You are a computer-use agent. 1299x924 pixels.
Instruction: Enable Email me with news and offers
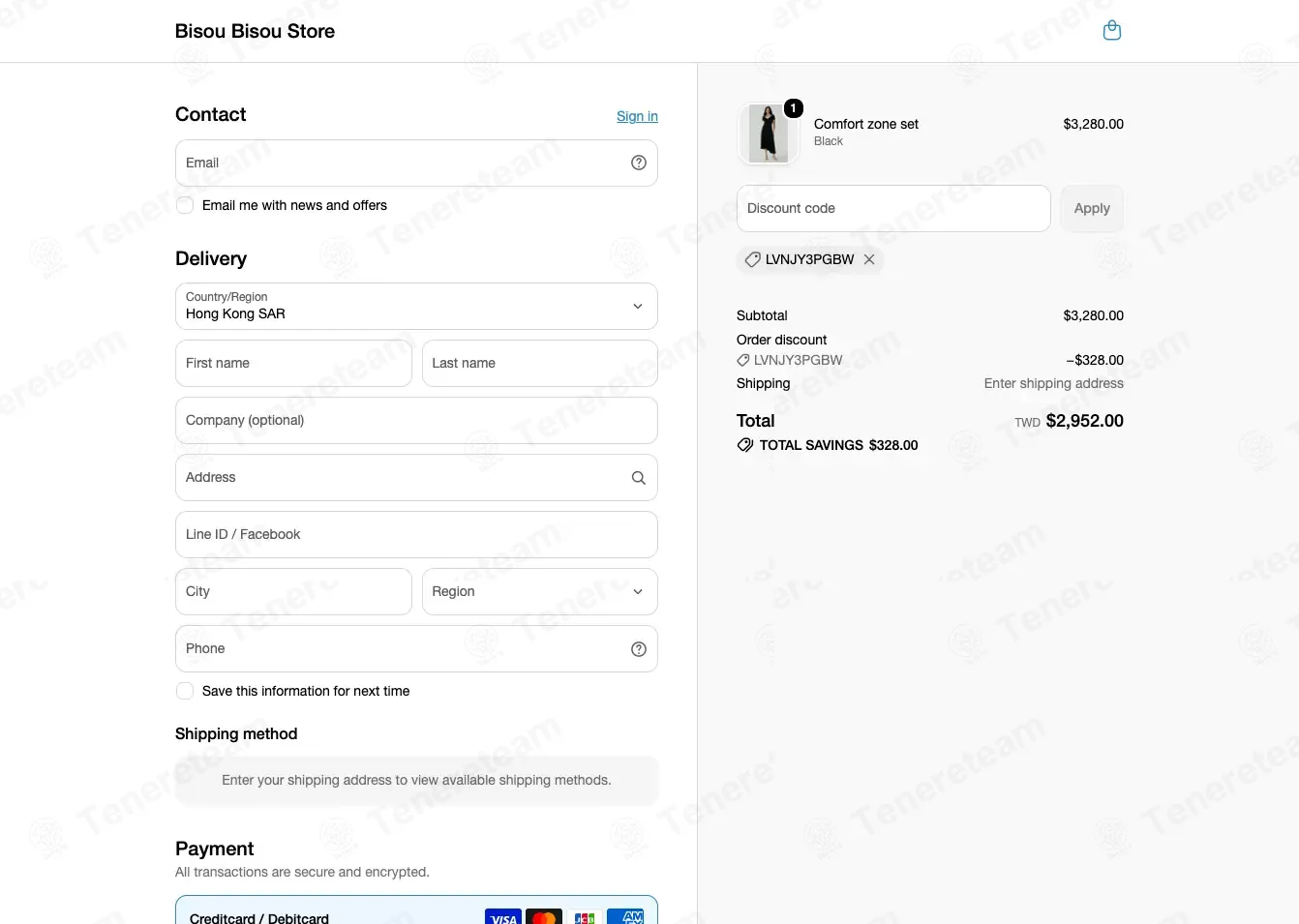click(x=185, y=205)
